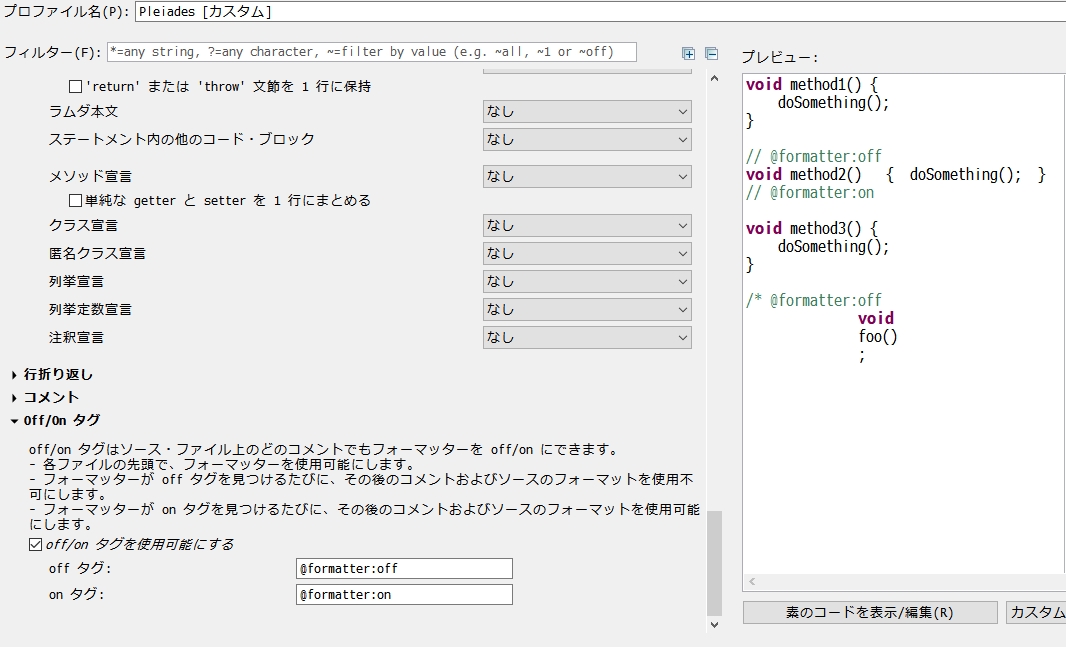Click the ラムダ本文 label
This screenshot has height=647, width=1066.
(x=83, y=111)
